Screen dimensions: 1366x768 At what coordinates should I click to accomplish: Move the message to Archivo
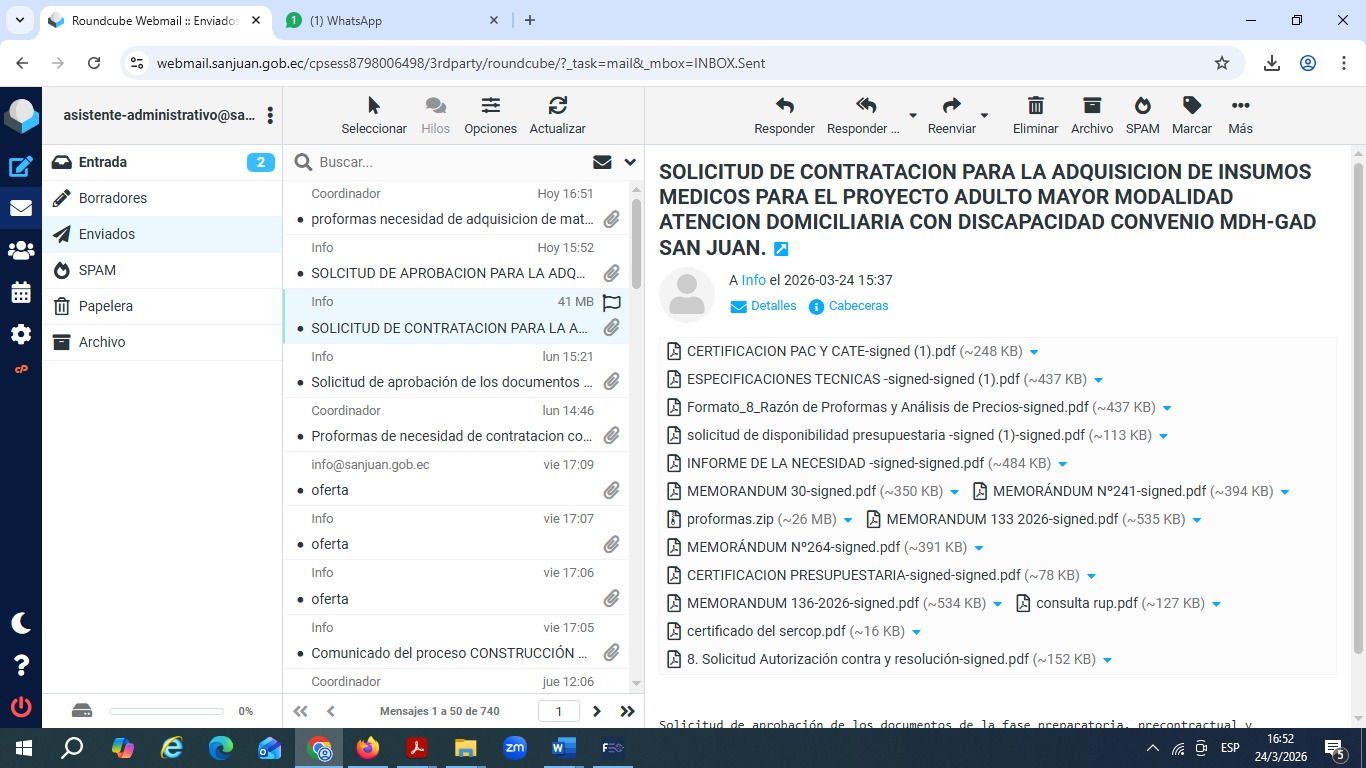click(1091, 115)
